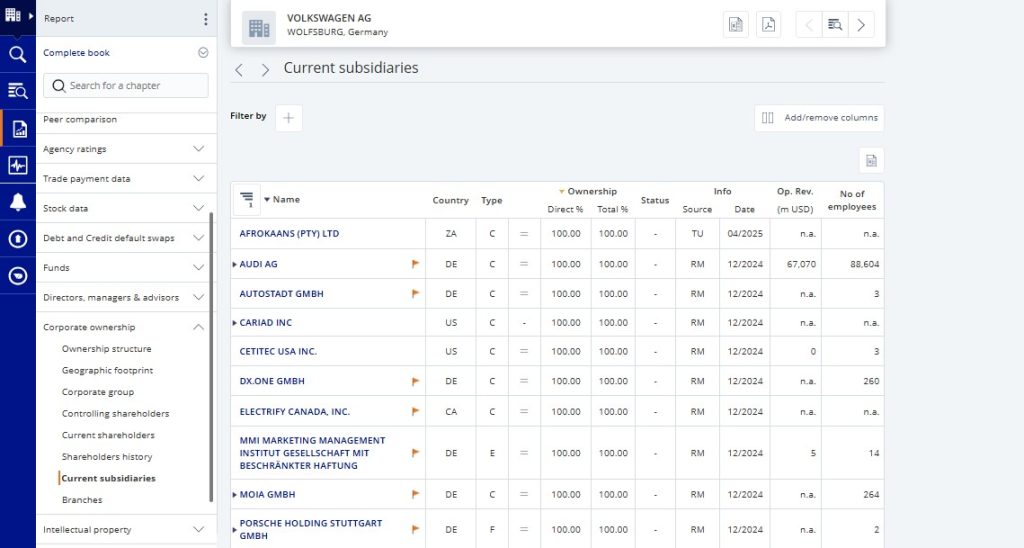Open CETITEC USA INC. company link
Image resolution: width=1024 pixels, height=548 pixels.
point(278,351)
